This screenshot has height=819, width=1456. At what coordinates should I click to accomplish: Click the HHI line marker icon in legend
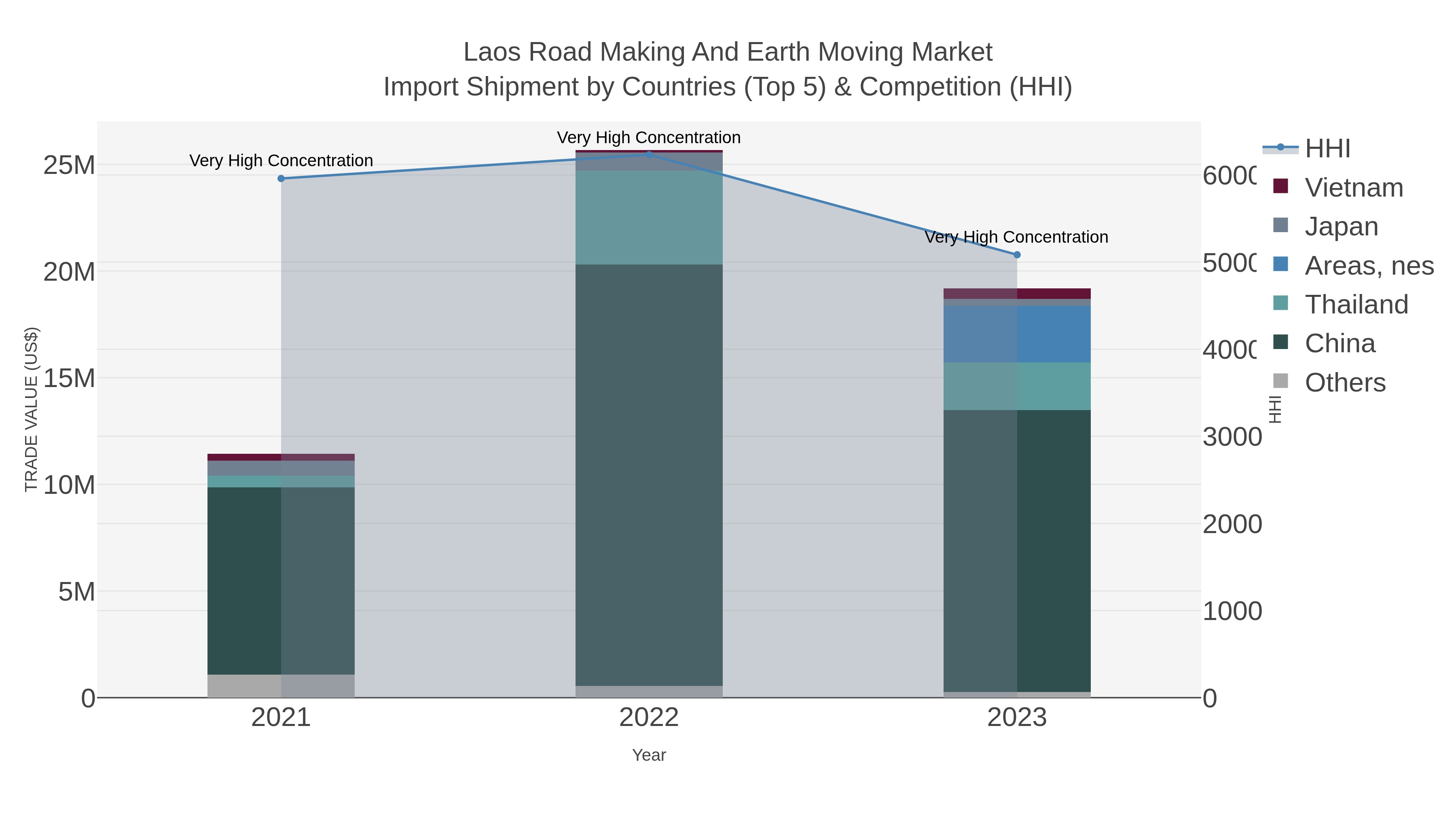coord(1281,148)
